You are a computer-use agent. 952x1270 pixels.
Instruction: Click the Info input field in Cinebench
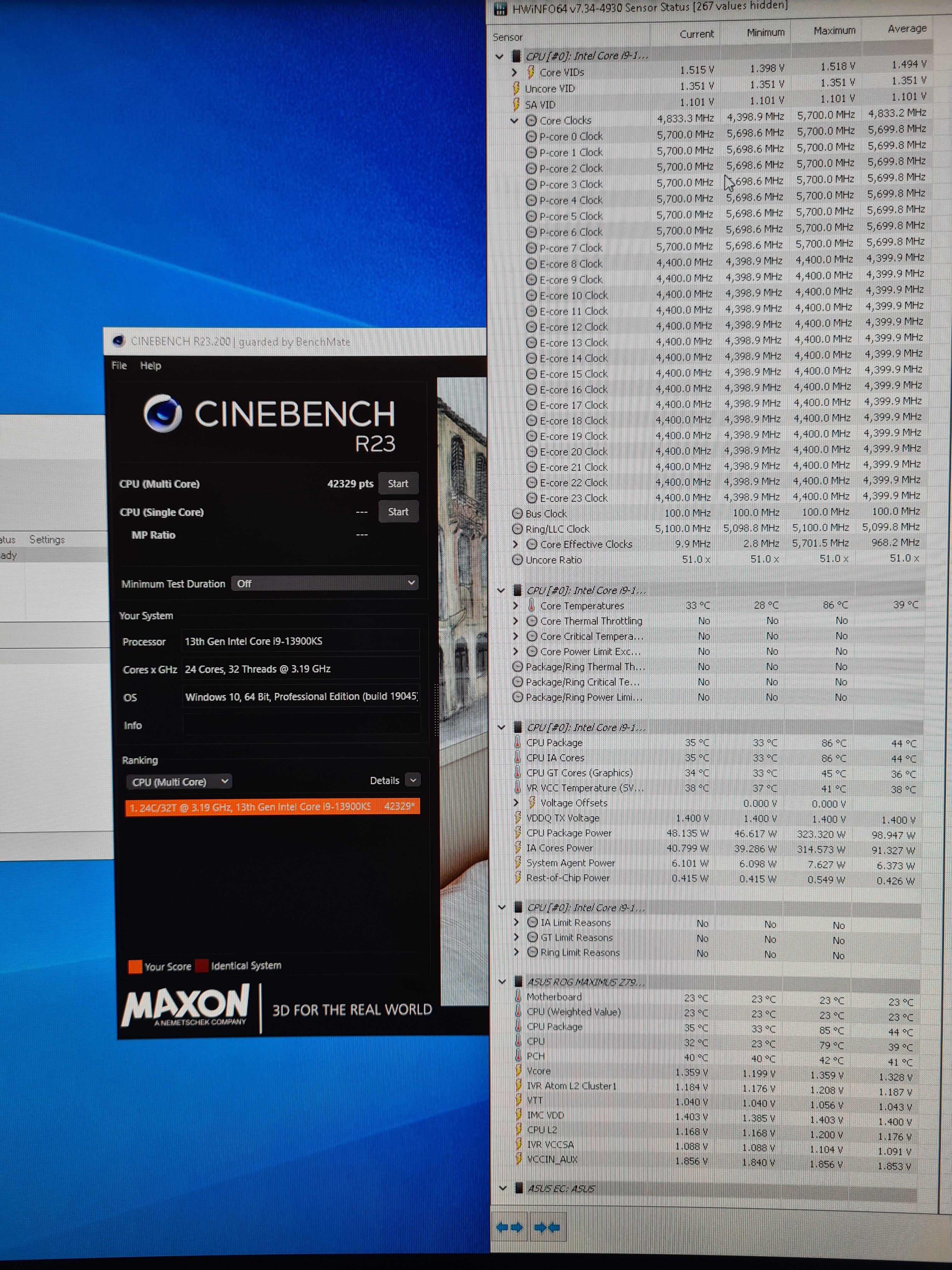click(301, 724)
